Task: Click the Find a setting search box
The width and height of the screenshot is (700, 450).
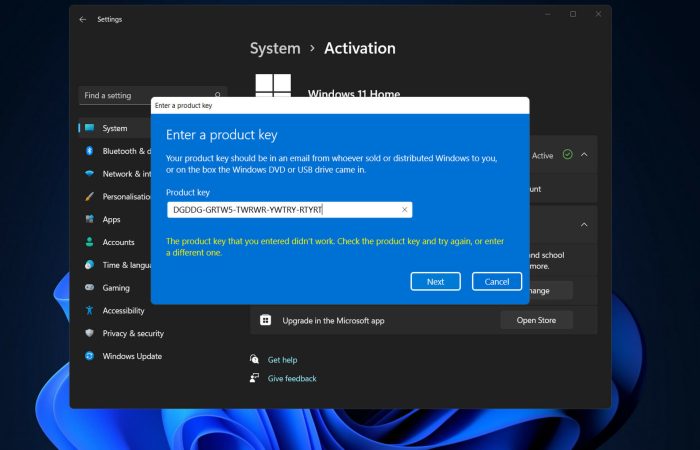Action: click(153, 95)
